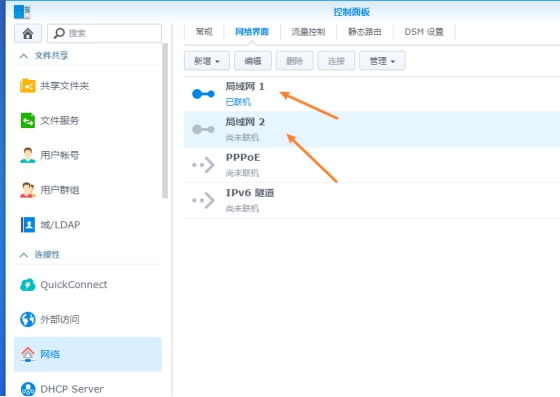Switch to the 静态路由 tab

pyautogui.click(x=365, y=32)
